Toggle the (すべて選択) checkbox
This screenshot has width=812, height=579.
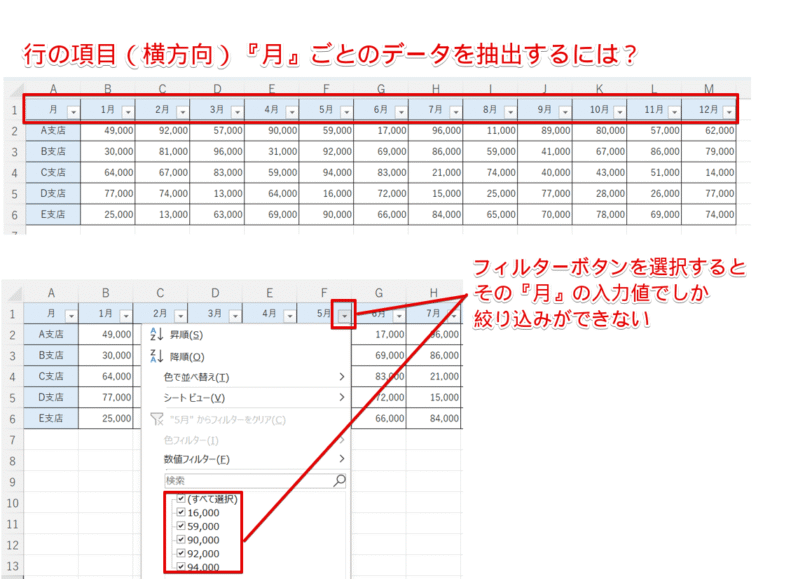181,499
